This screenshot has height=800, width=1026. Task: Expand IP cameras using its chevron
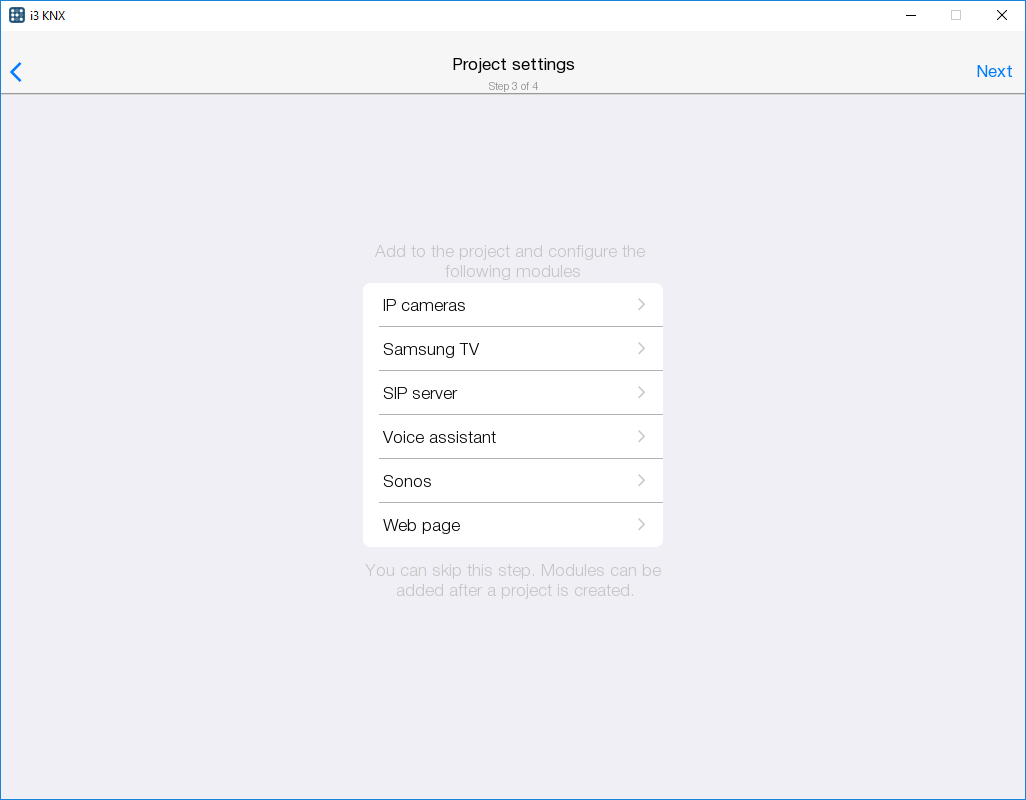click(642, 304)
